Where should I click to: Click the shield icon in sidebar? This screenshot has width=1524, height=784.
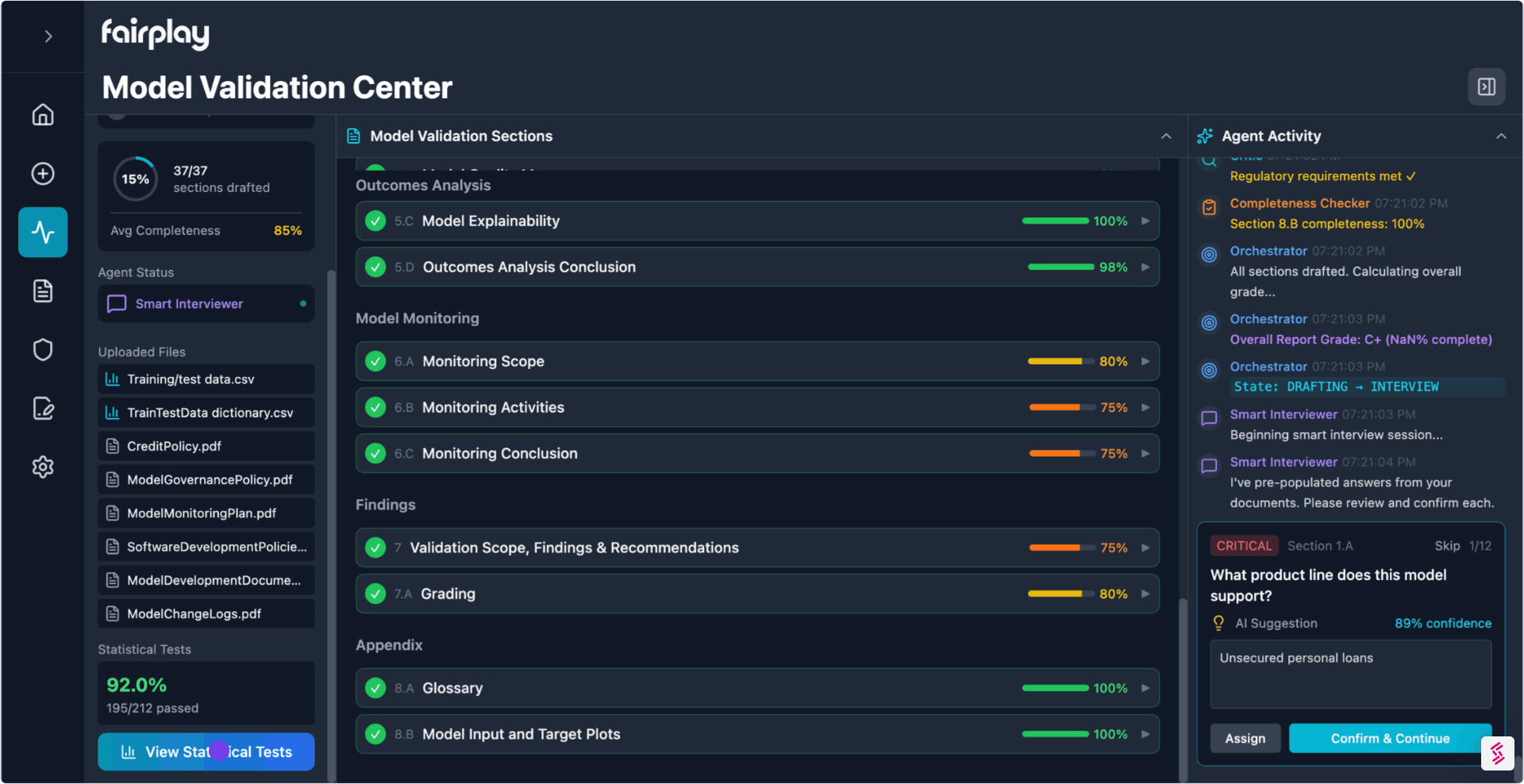[43, 350]
